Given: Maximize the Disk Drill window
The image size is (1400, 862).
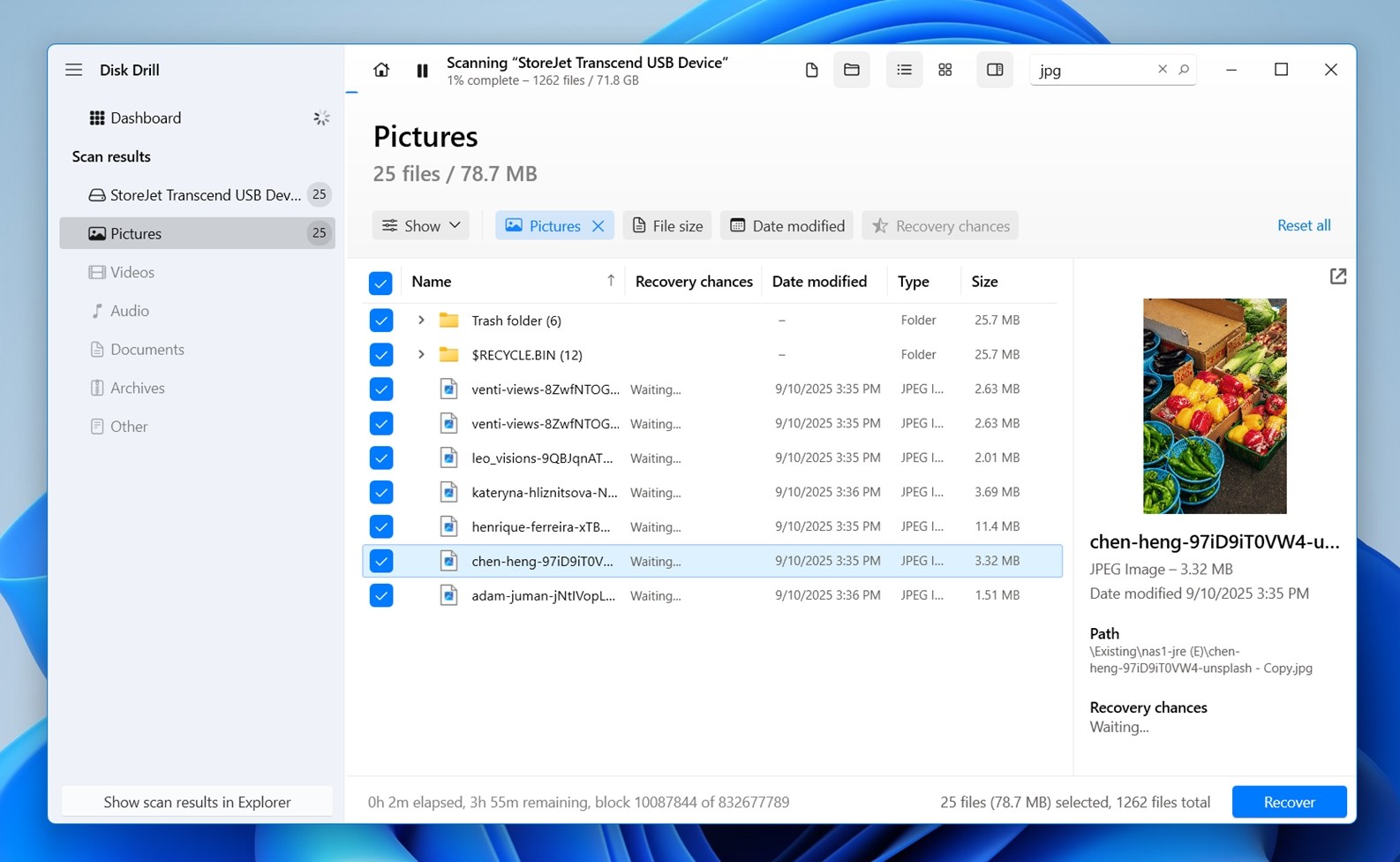Looking at the screenshot, I should (x=1281, y=70).
